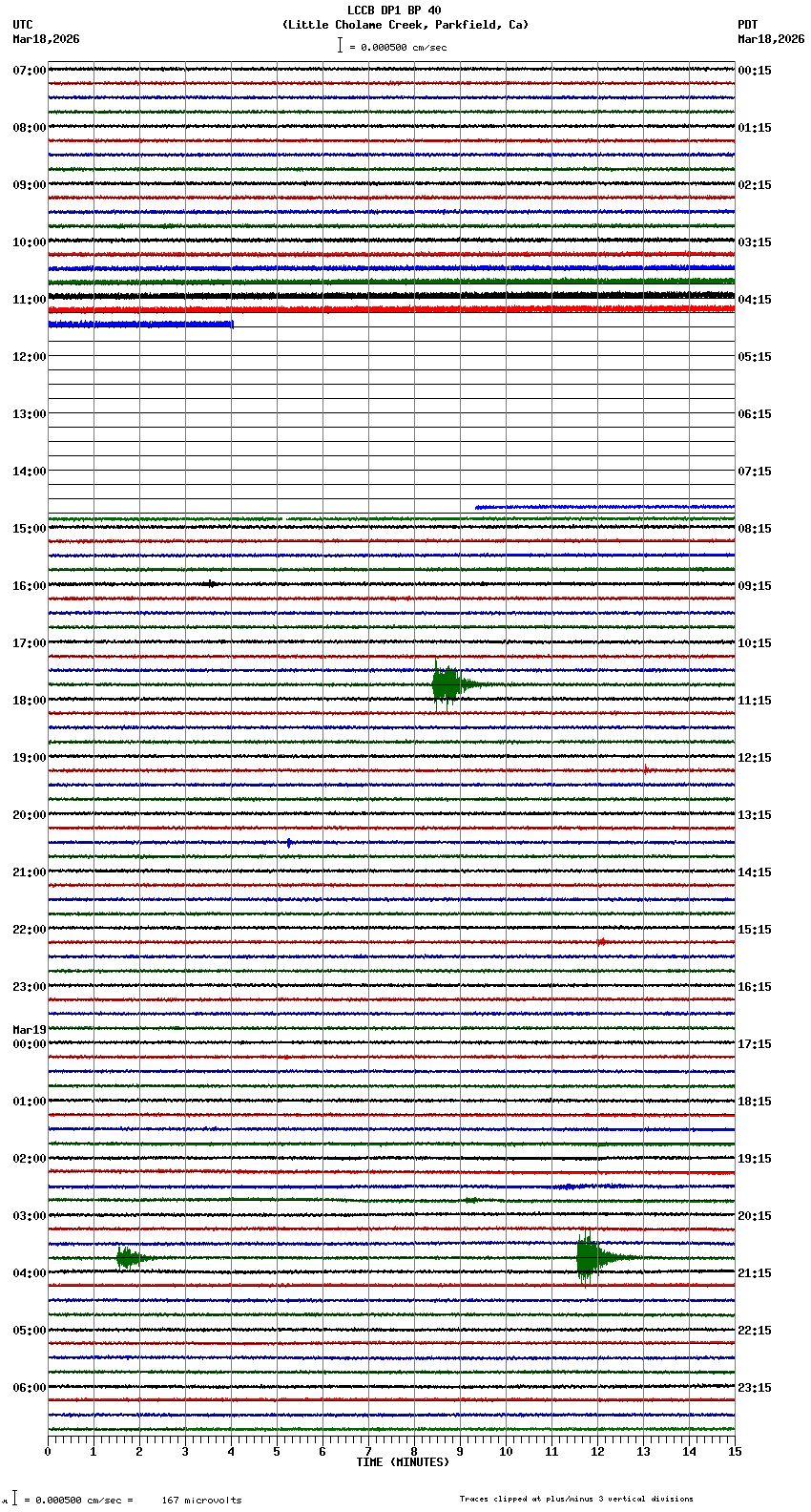Viewport: 811px width, 1512px height.
Task: Click the traces clipped footnote text
Action: click(x=576, y=1499)
